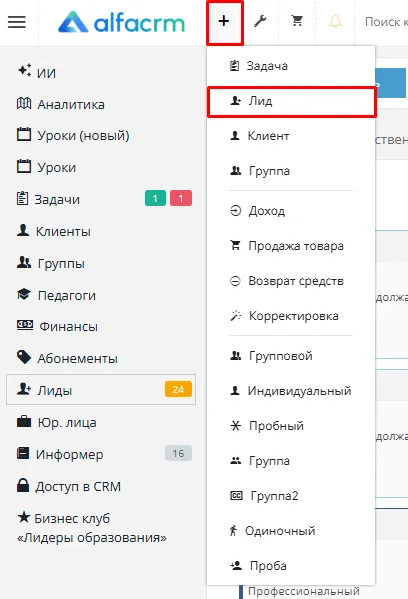Open the ИИ sidebar section
Viewport: 408px width, 599px height.
click(37, 72)
